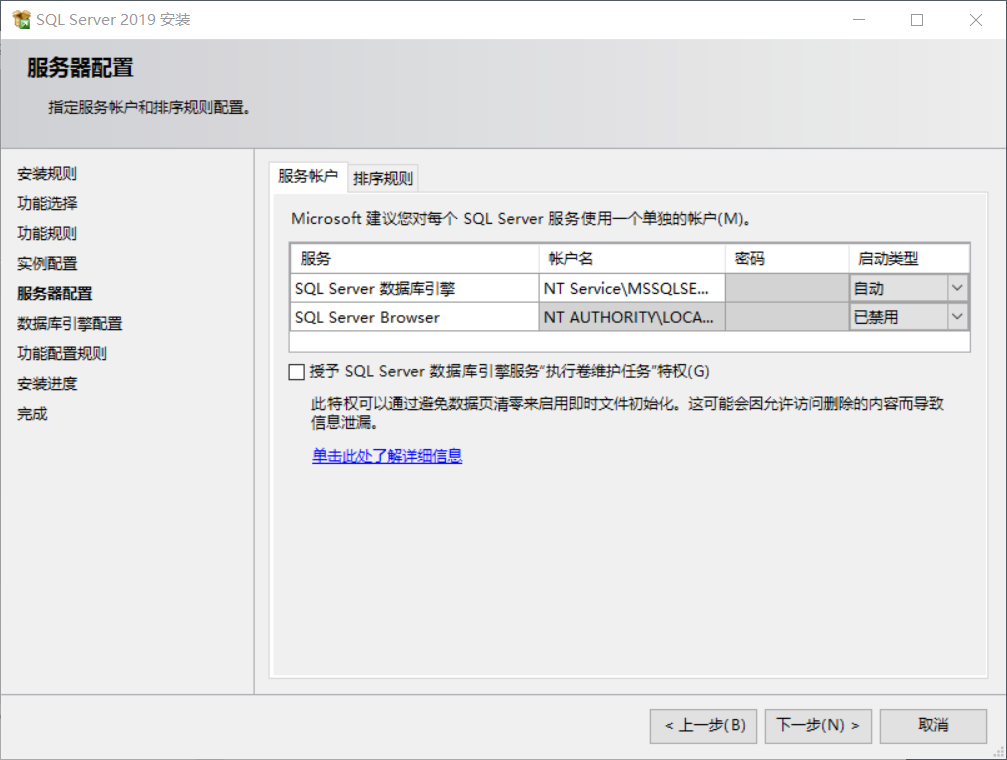Select 功能配置规则 in the step list

[x=62, y=353]
